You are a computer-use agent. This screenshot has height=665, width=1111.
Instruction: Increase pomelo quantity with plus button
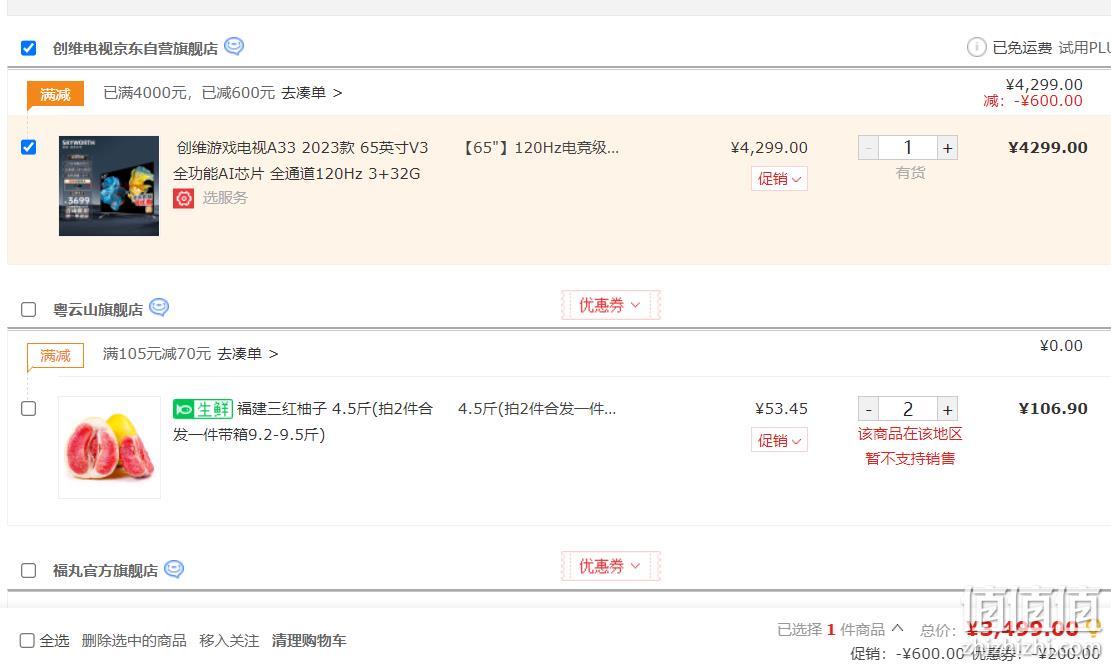coord(947,409)
